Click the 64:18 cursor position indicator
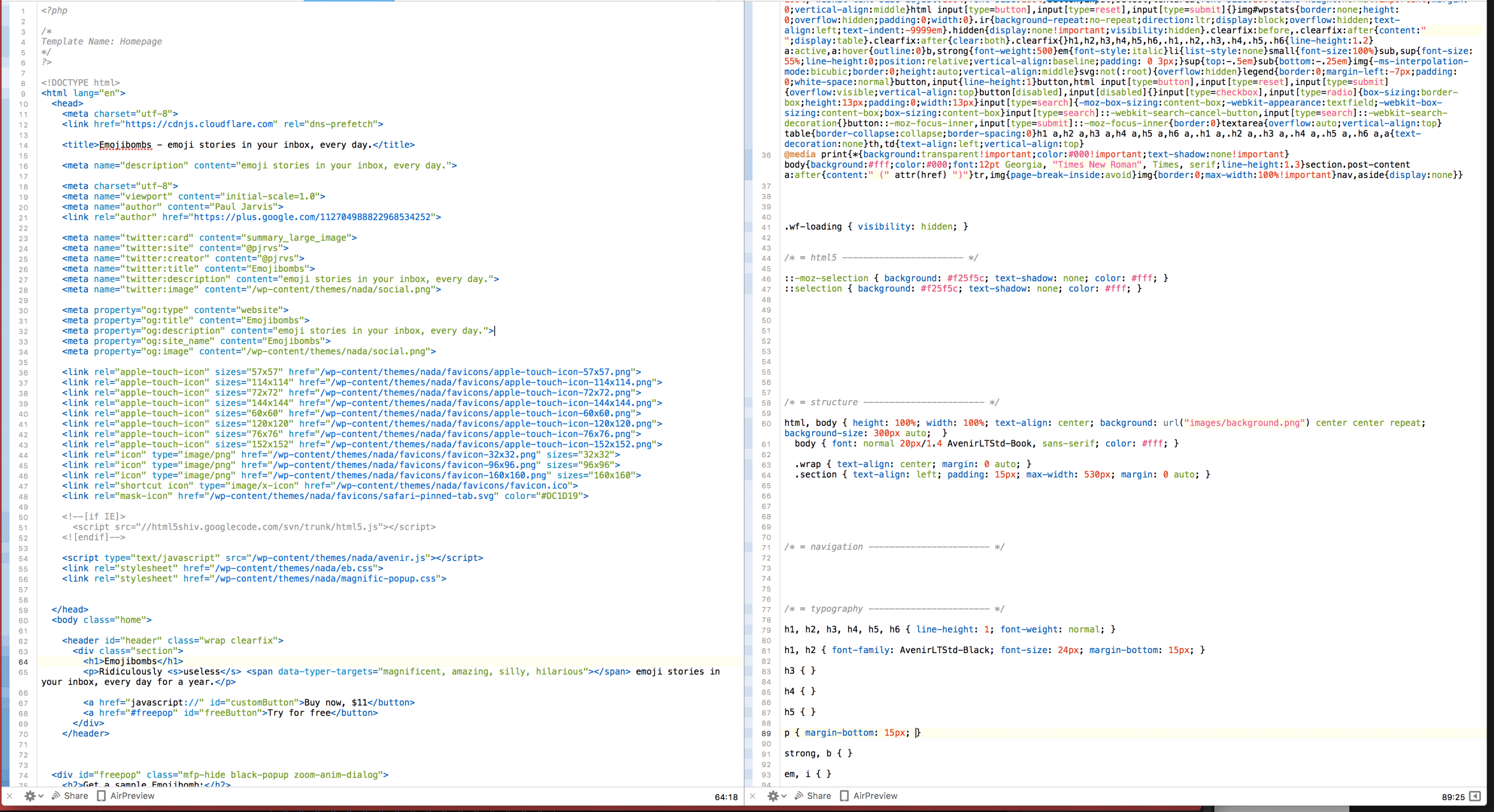The height and width of the screenshot is (812, 1494). 726,797
